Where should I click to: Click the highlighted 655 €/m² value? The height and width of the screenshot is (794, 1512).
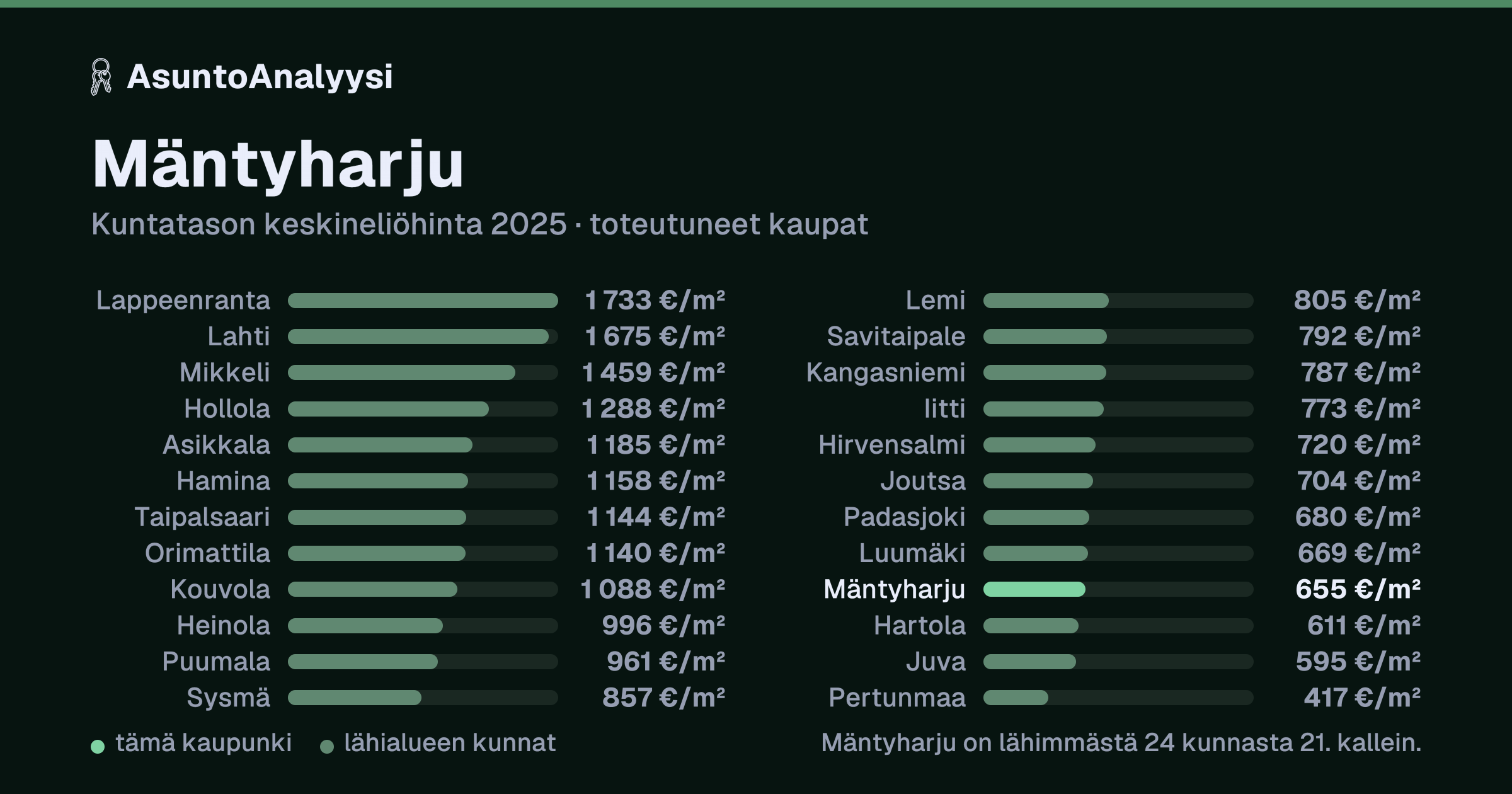pos(1358,589)
